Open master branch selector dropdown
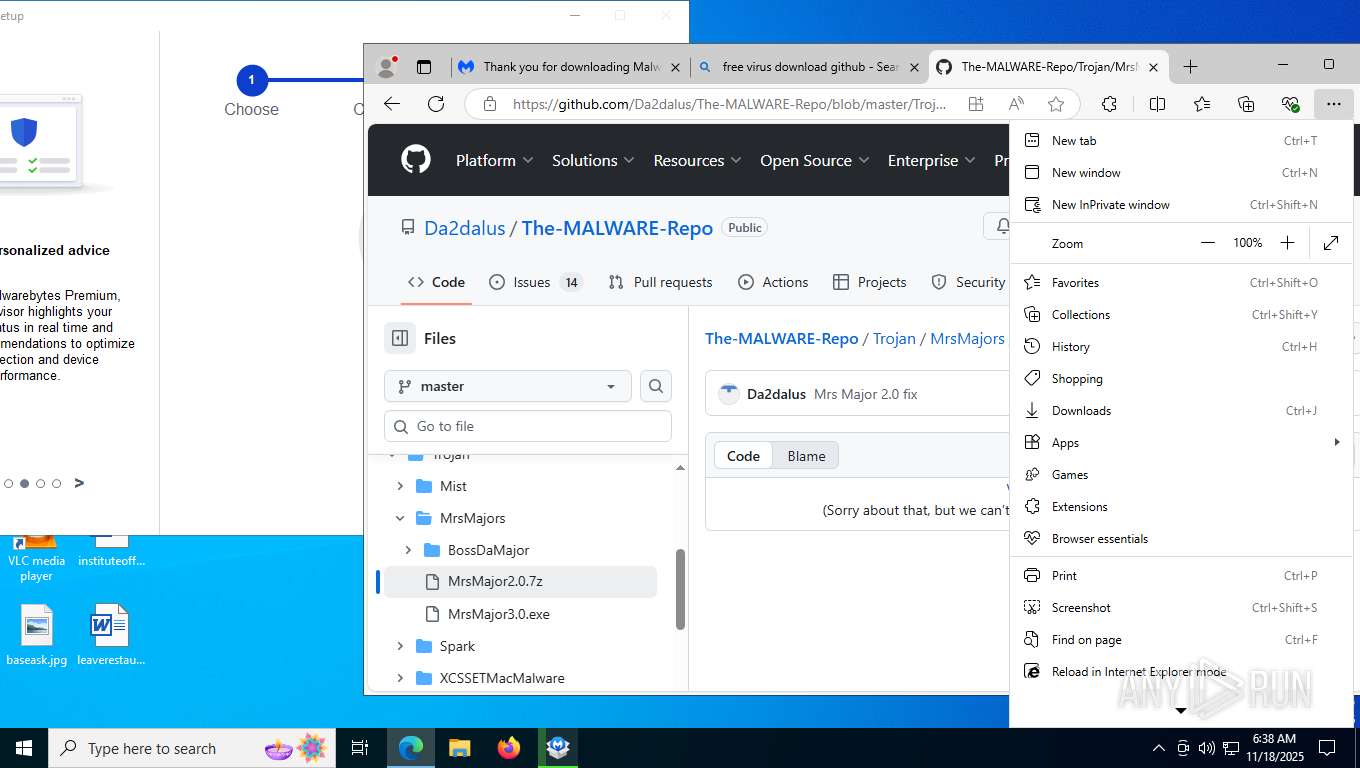The height and width of the screenshot is (768, 1360). [x=508, y=386]
